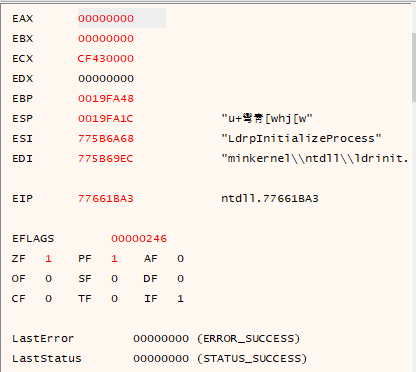This screenshot has width=416, height=372.
Task: Toggle the ZF flag value
Action: tap(48, 258)
